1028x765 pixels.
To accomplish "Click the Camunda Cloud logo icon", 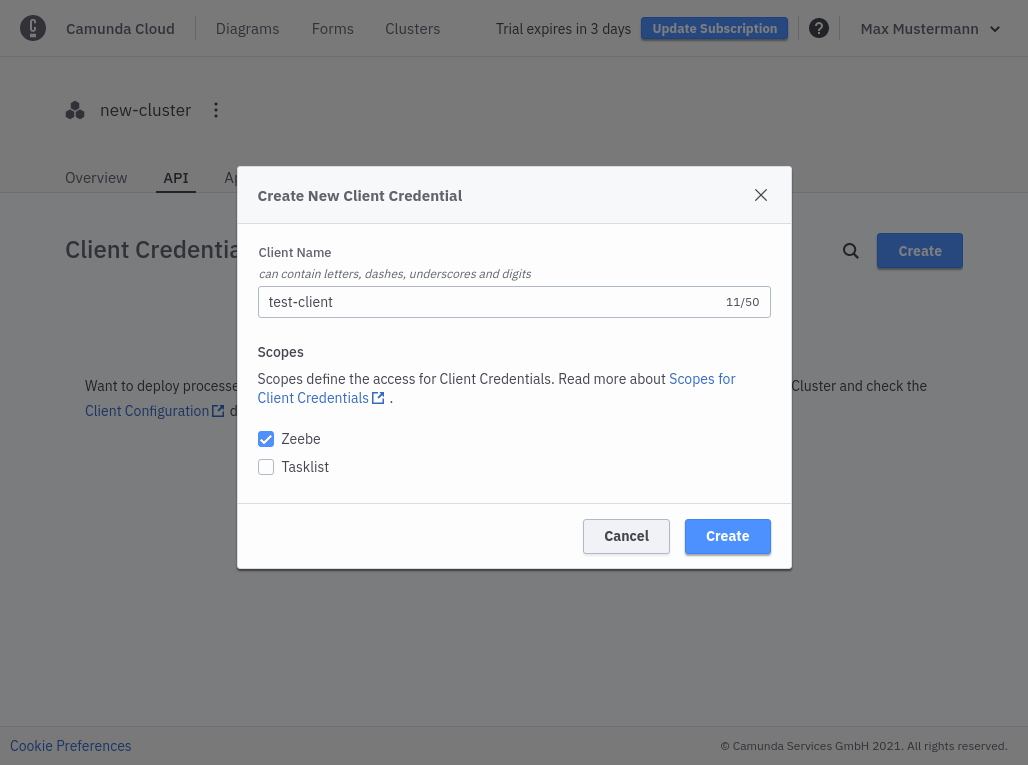I will pyautogui.click(x=33, y=28).
